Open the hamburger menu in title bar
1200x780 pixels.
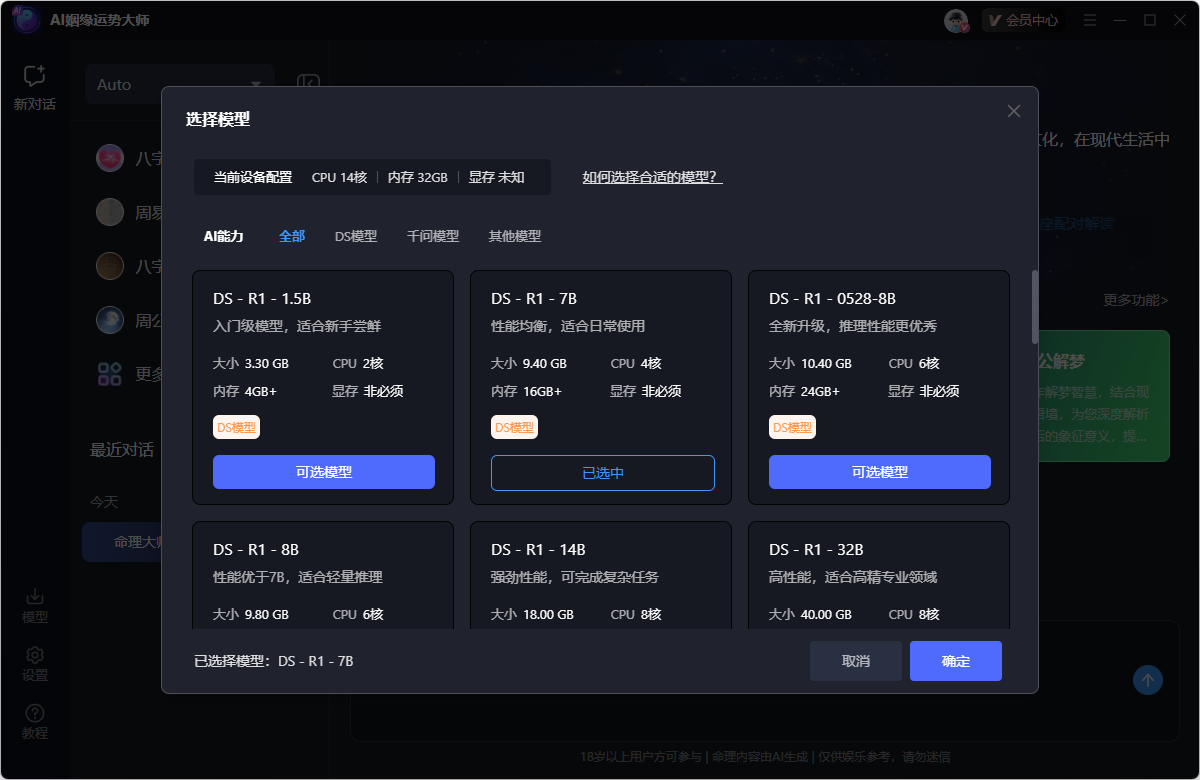pyautogui.click(x=1090, y=20)
